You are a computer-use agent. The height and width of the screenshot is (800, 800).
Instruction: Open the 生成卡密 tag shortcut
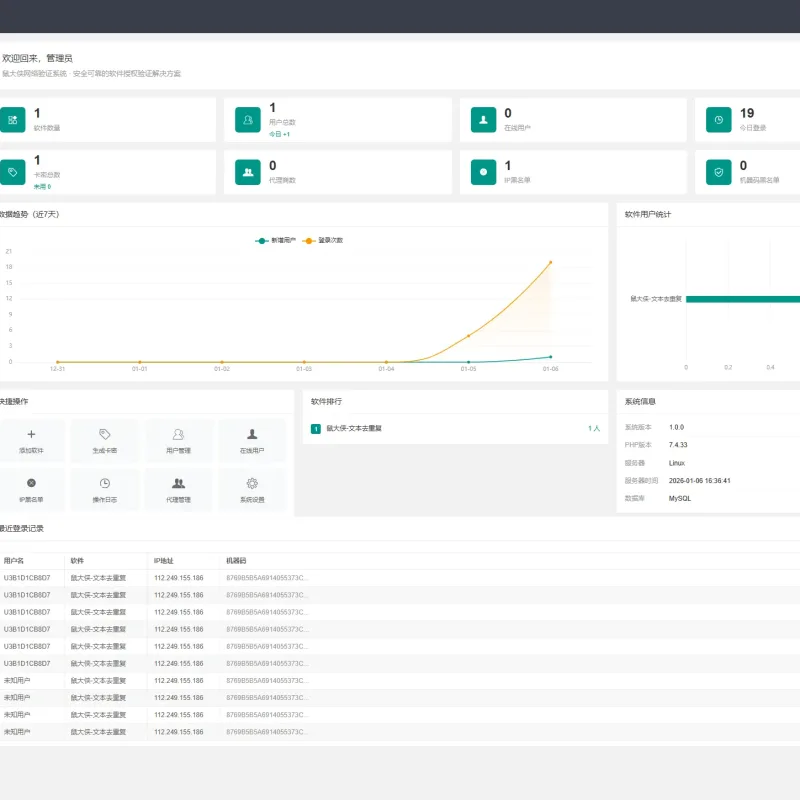105,441
